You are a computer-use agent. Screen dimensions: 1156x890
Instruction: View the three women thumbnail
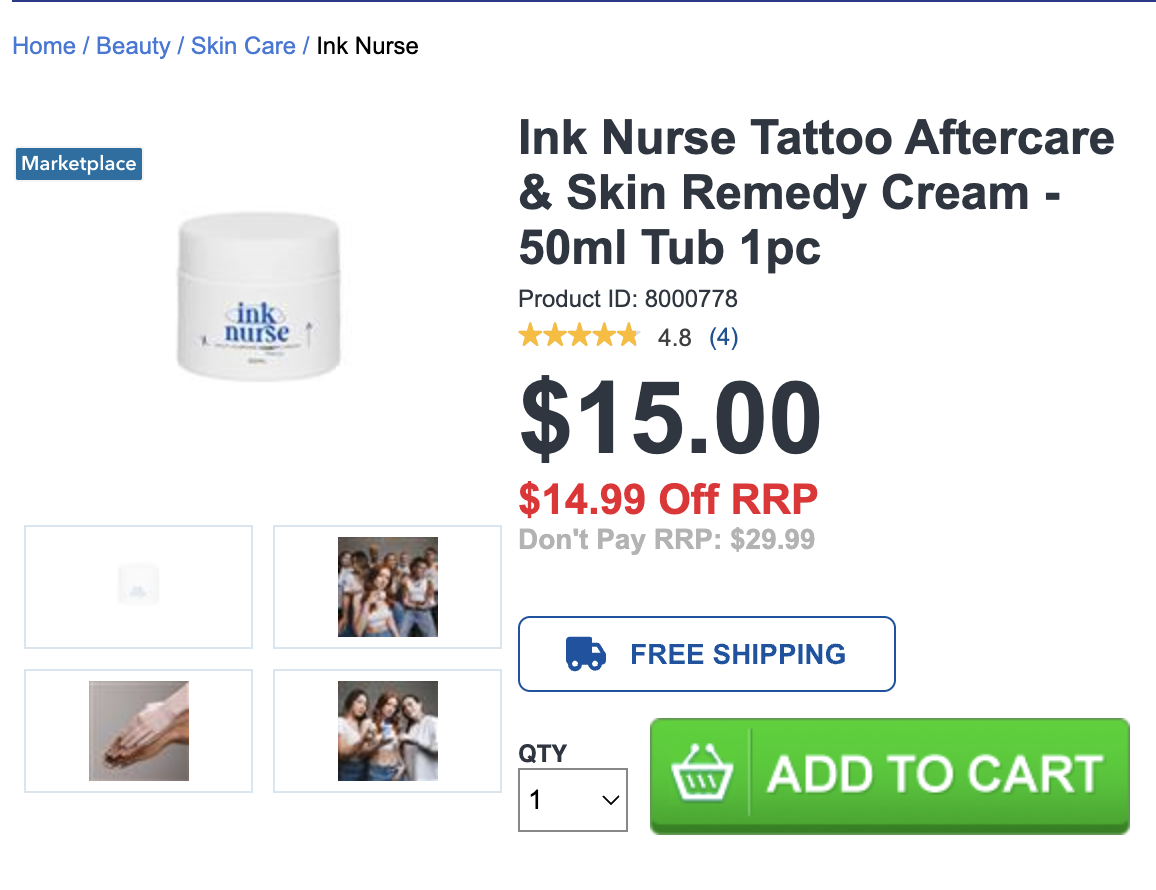coord(388,731)
